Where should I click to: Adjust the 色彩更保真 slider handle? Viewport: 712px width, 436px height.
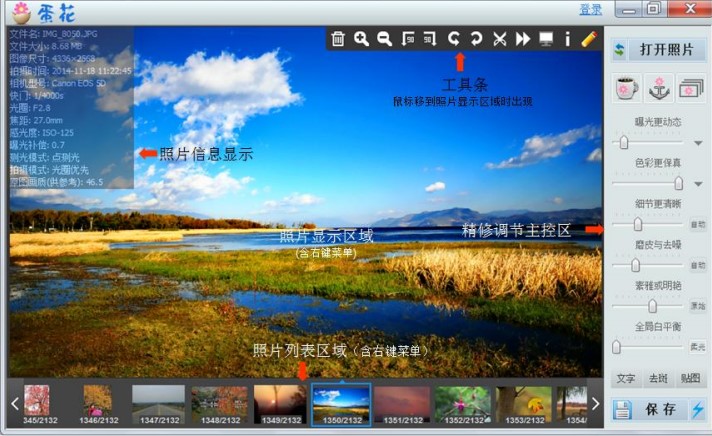(678, 183)
